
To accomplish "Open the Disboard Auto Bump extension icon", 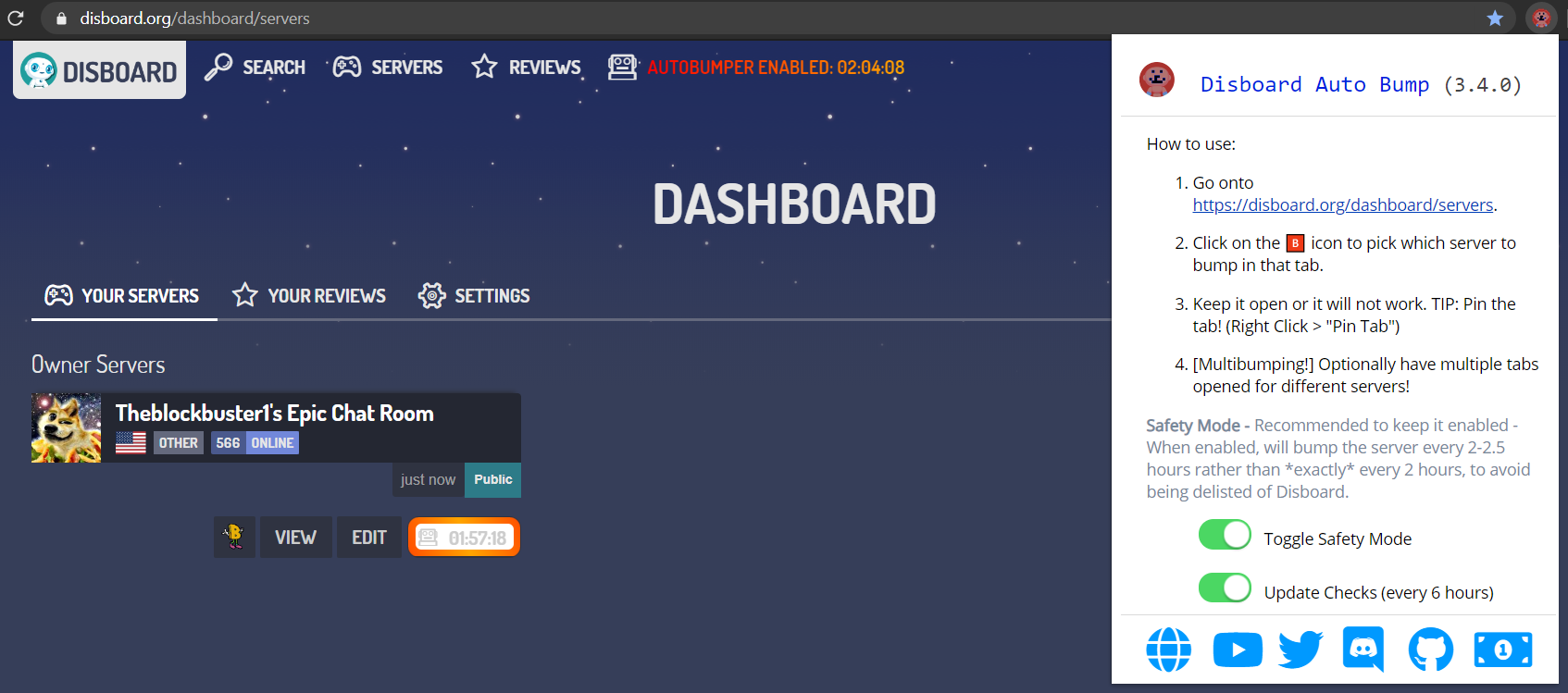I will pyautogui.click(x=1541, y=18).
